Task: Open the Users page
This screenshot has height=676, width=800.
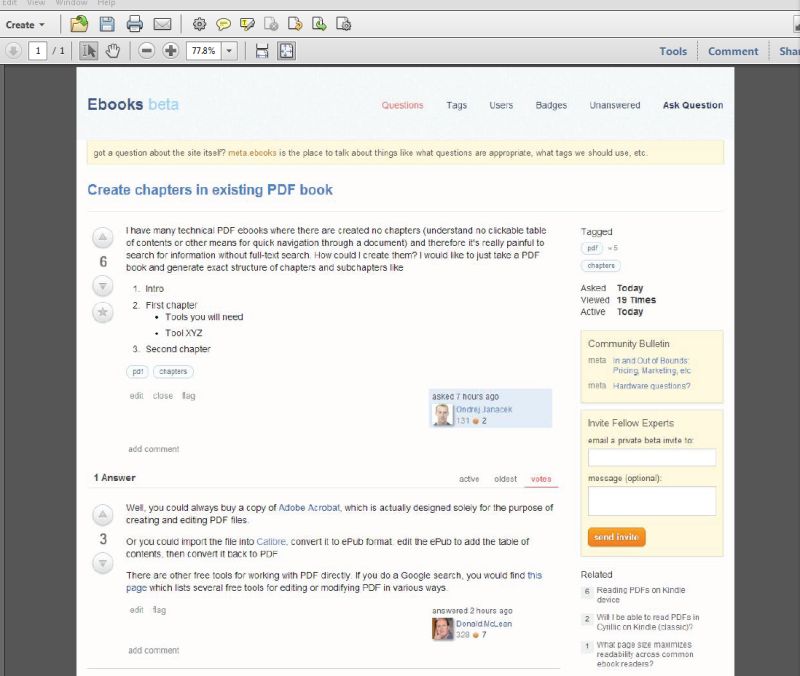Action: click(501, 105)
